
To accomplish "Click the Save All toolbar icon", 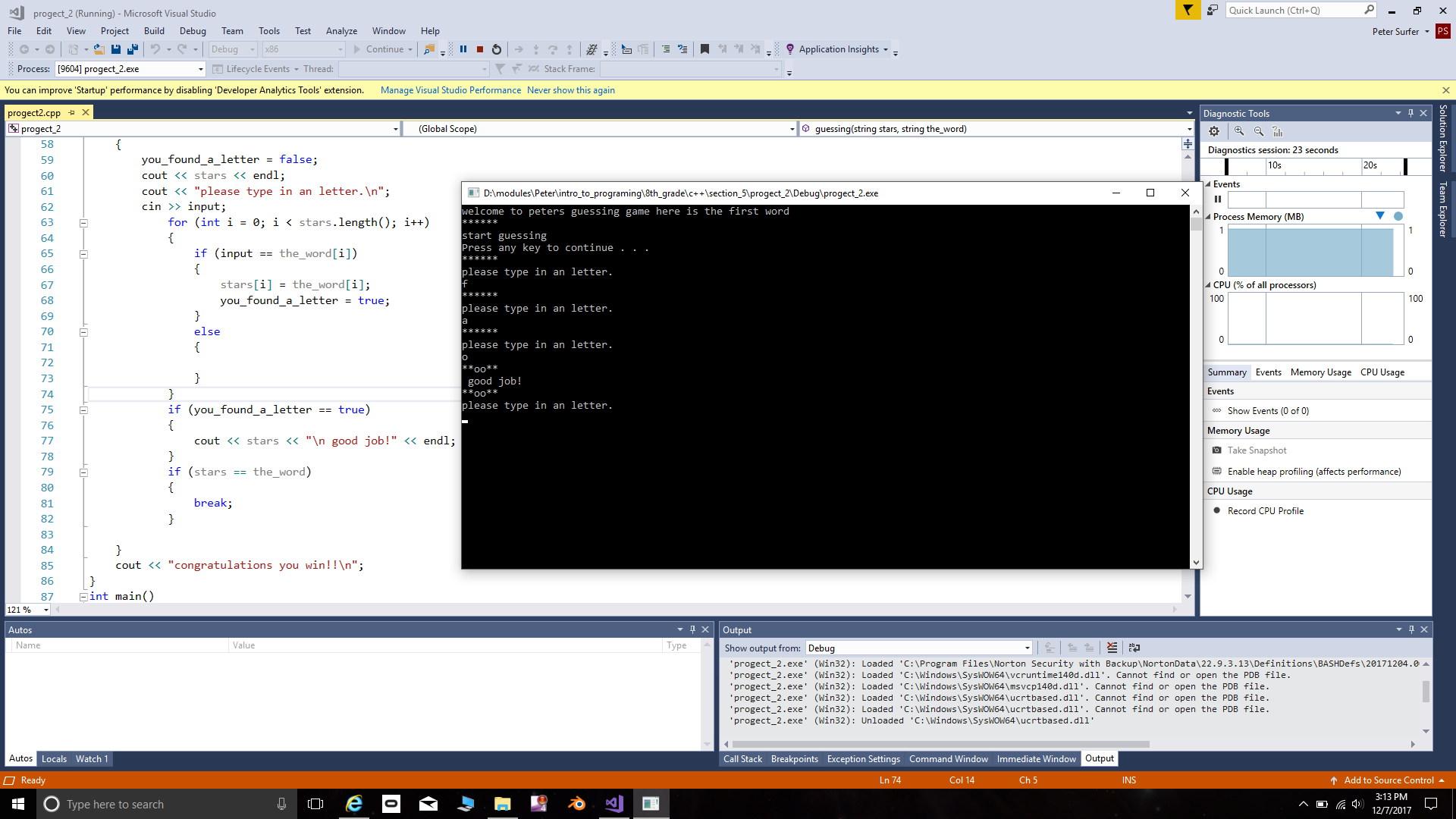I will coord(133,49).
